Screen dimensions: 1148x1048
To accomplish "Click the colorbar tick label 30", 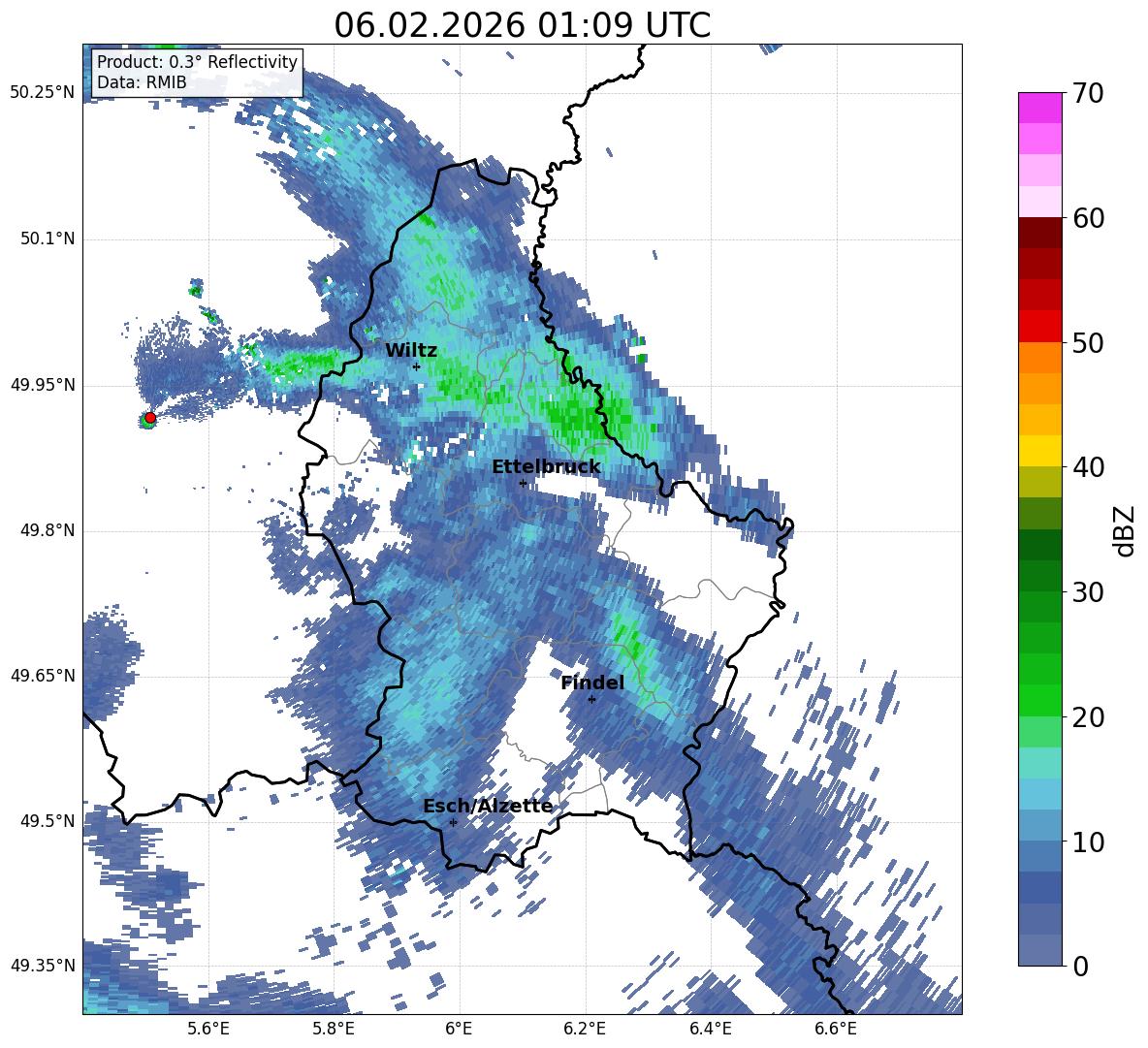I will (x=1089, y=592).
